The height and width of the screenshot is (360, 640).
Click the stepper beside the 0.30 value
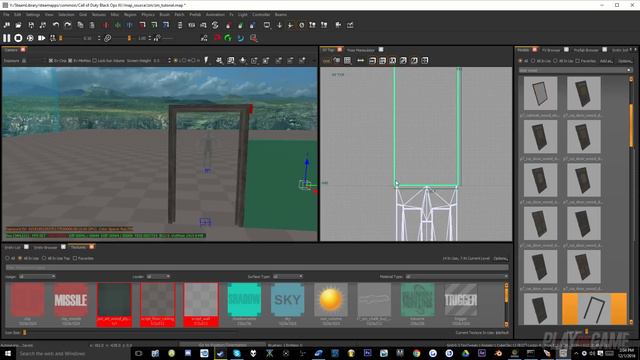[x=99, y=38]
